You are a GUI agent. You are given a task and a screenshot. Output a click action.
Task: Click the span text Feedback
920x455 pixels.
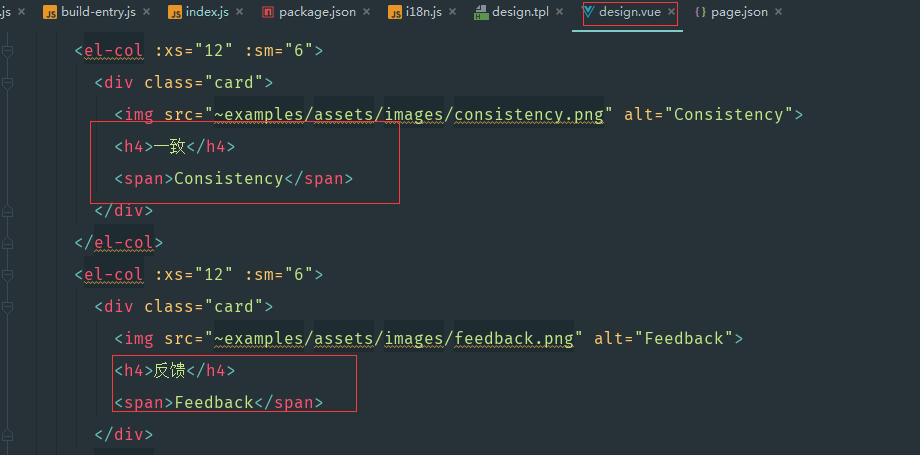(x=214, y=403)
